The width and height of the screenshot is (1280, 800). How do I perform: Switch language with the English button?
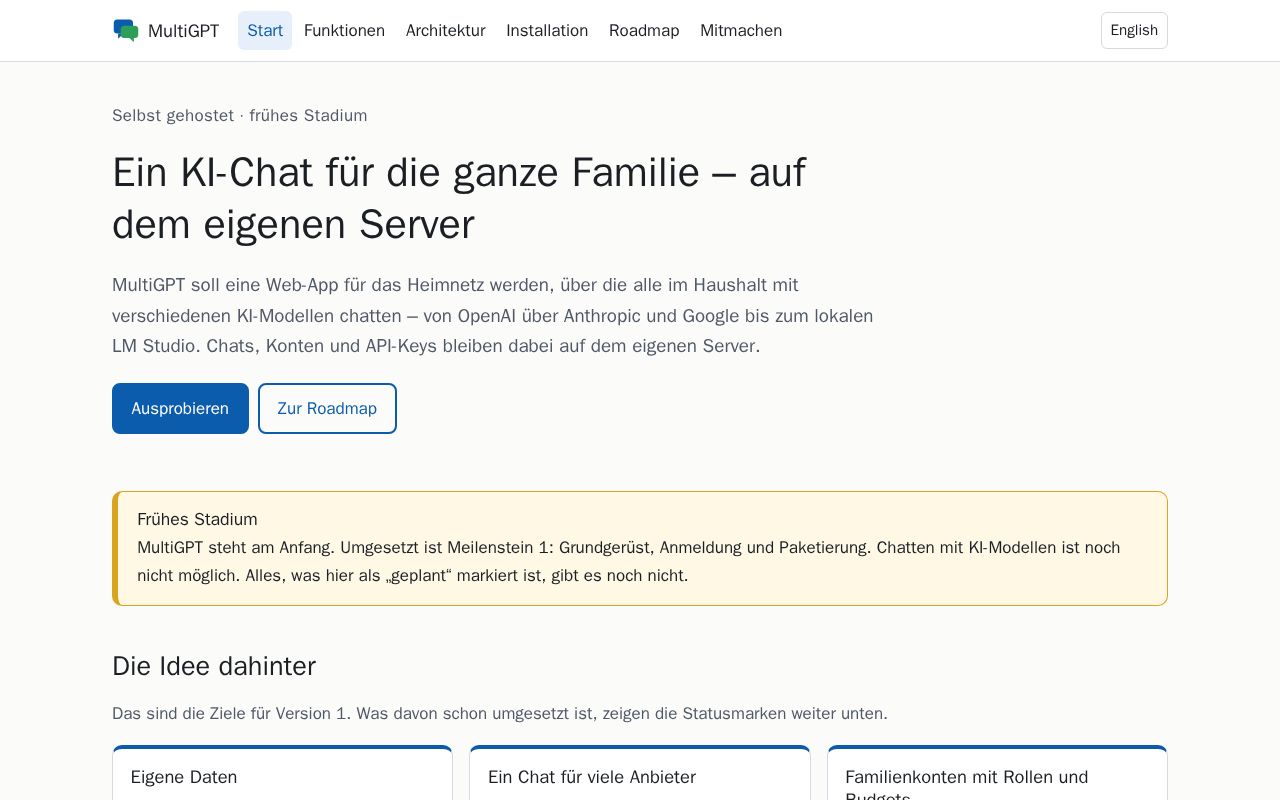click(1134, 31)
